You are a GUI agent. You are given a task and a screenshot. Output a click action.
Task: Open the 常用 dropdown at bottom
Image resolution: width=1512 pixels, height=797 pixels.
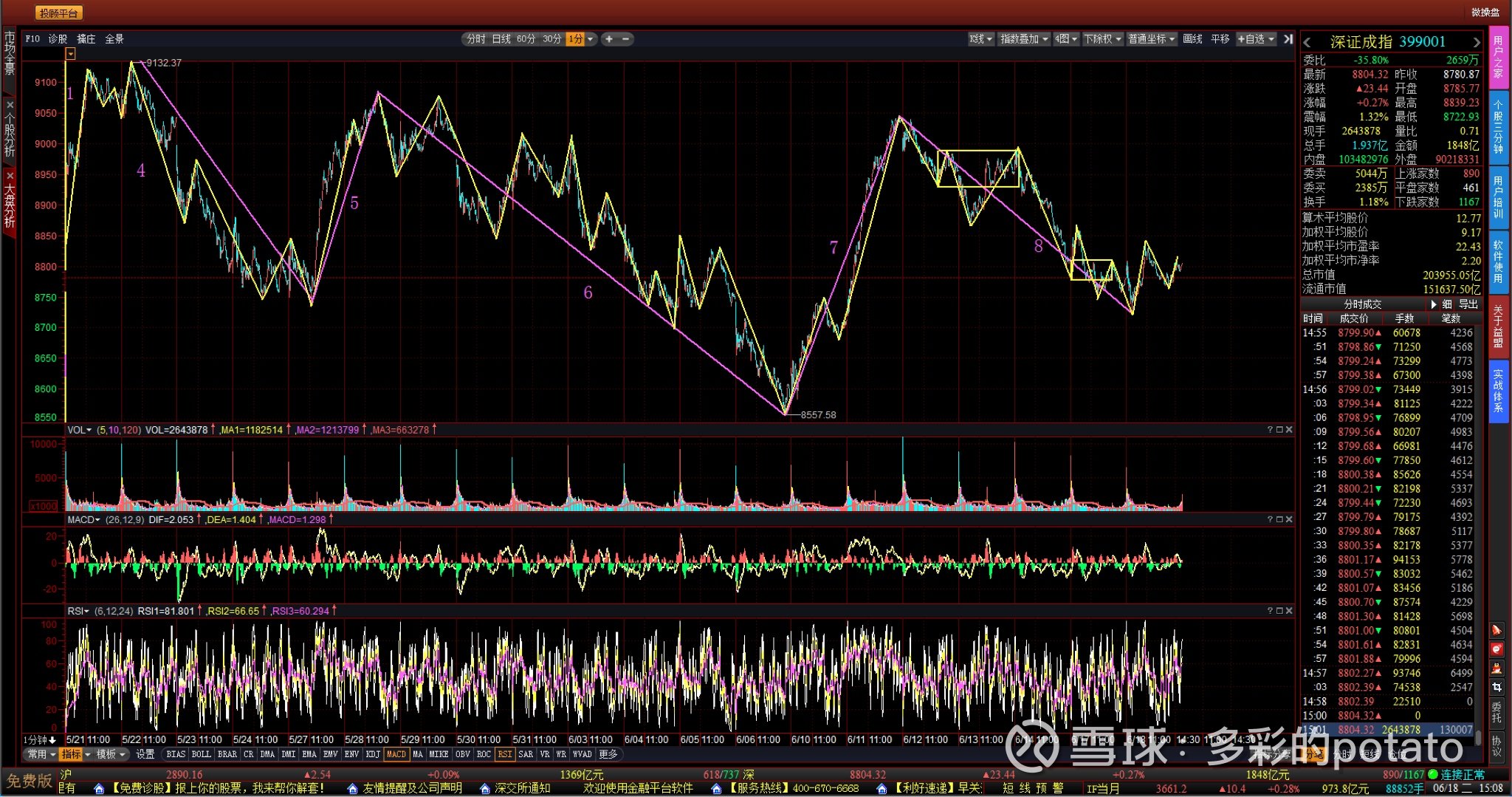pyautogui.click(x=41, y=754)
